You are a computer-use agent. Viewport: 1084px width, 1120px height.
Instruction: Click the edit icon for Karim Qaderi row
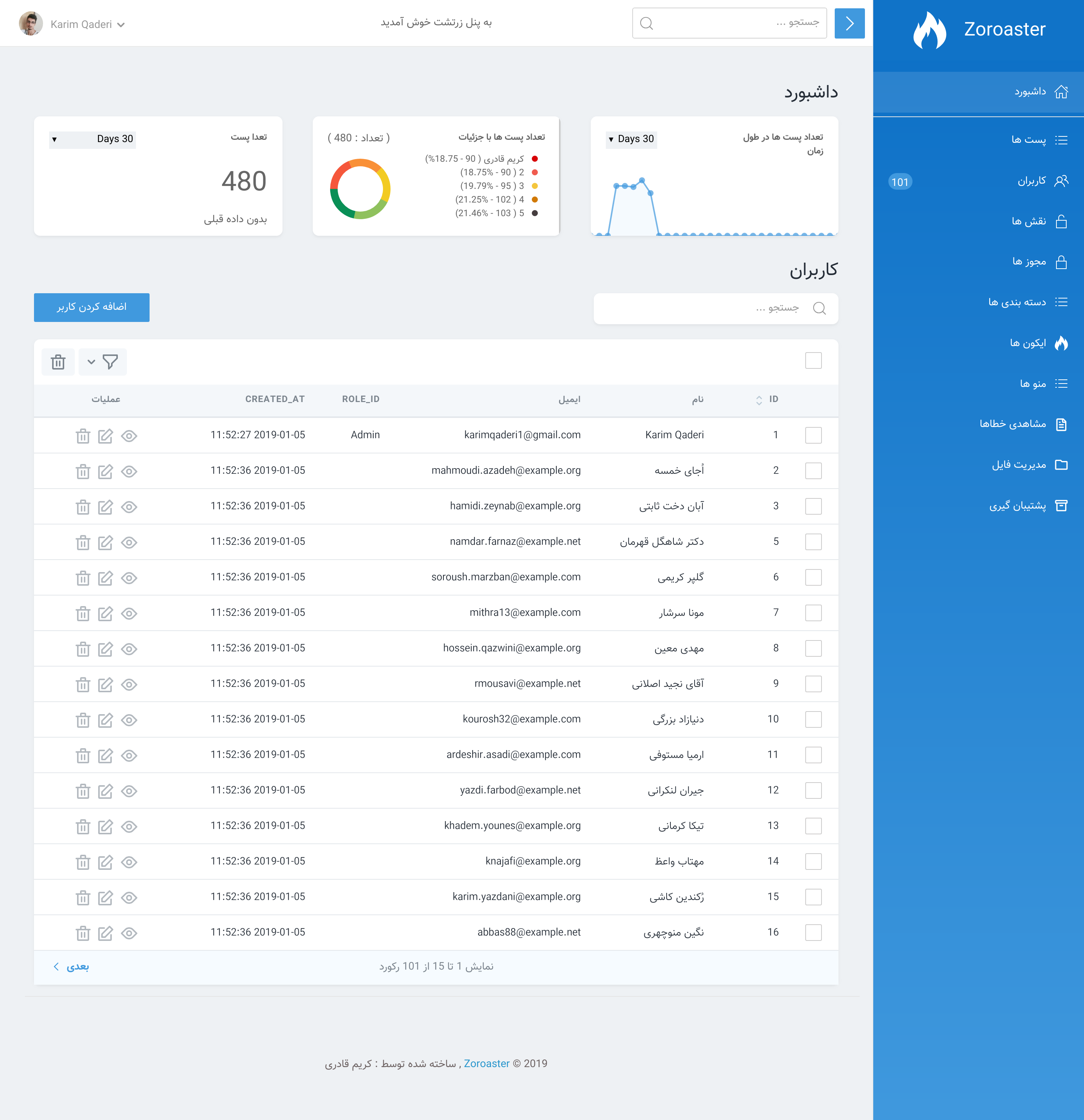click(105, 436)
